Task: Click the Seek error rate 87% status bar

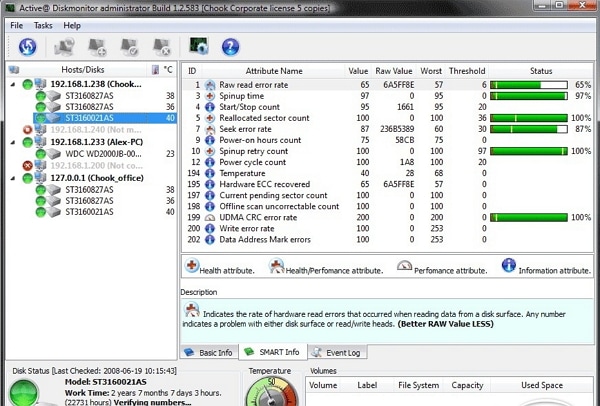Action: coord(529,129)
